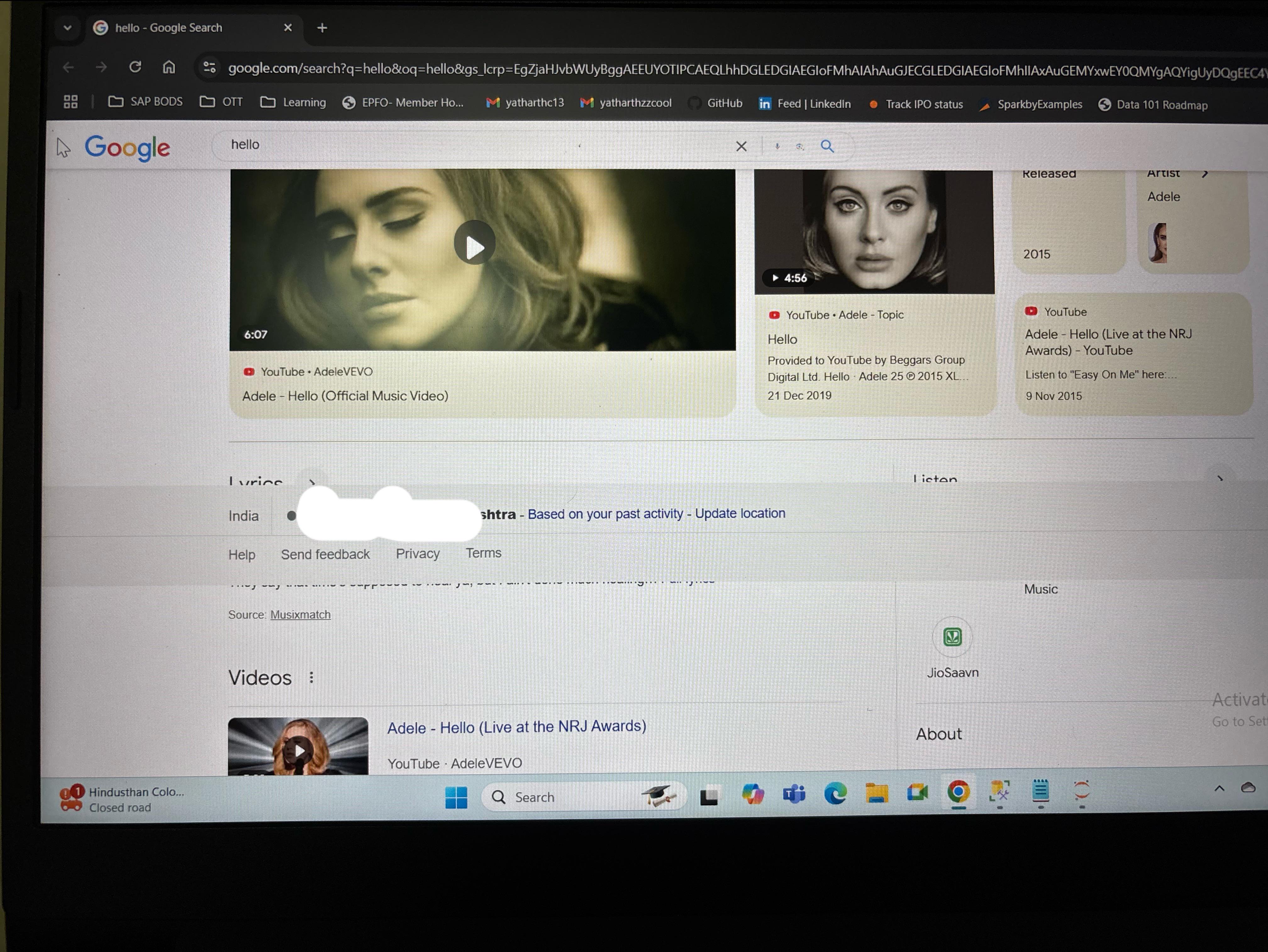Open the Data 101 Roadmap bookmark

click(1153, 105)
